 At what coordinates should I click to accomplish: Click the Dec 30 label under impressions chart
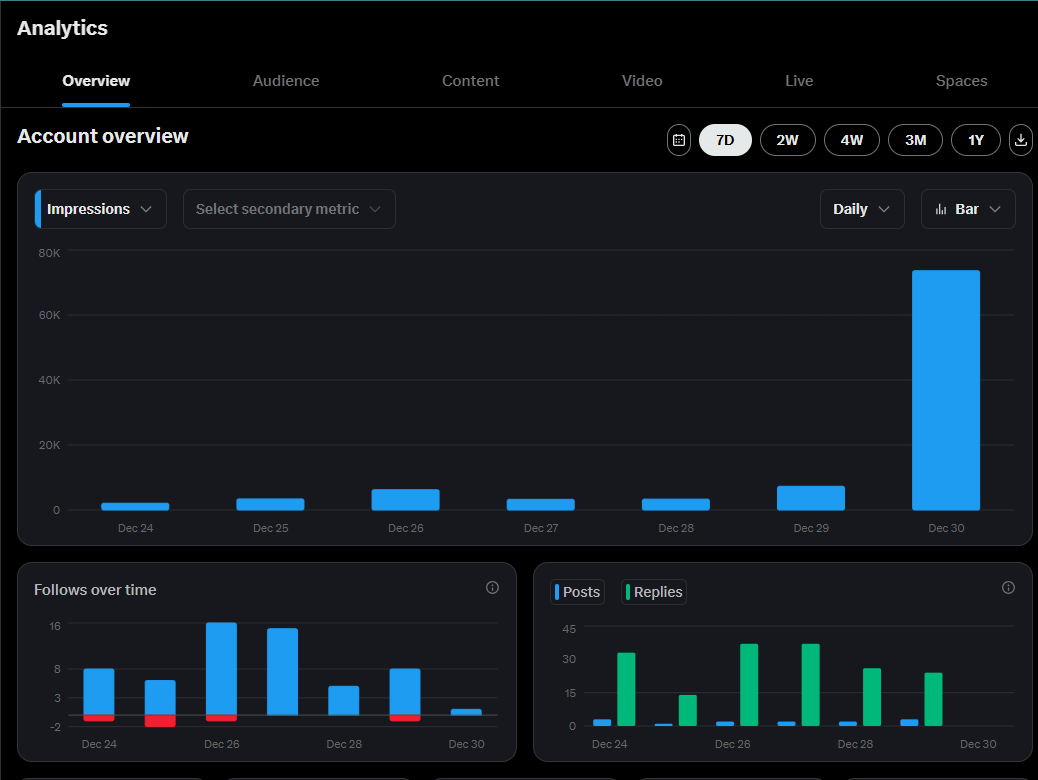(x=946, y=528)
